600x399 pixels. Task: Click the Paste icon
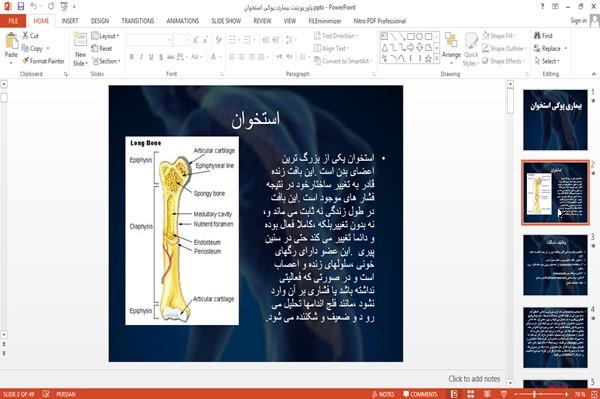(11, 41)
